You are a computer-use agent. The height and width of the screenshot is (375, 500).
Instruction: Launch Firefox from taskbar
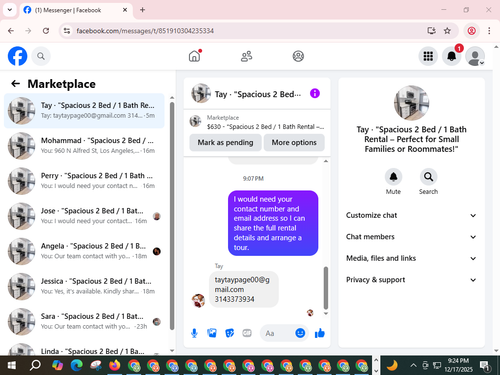click(x=115, y=365)
